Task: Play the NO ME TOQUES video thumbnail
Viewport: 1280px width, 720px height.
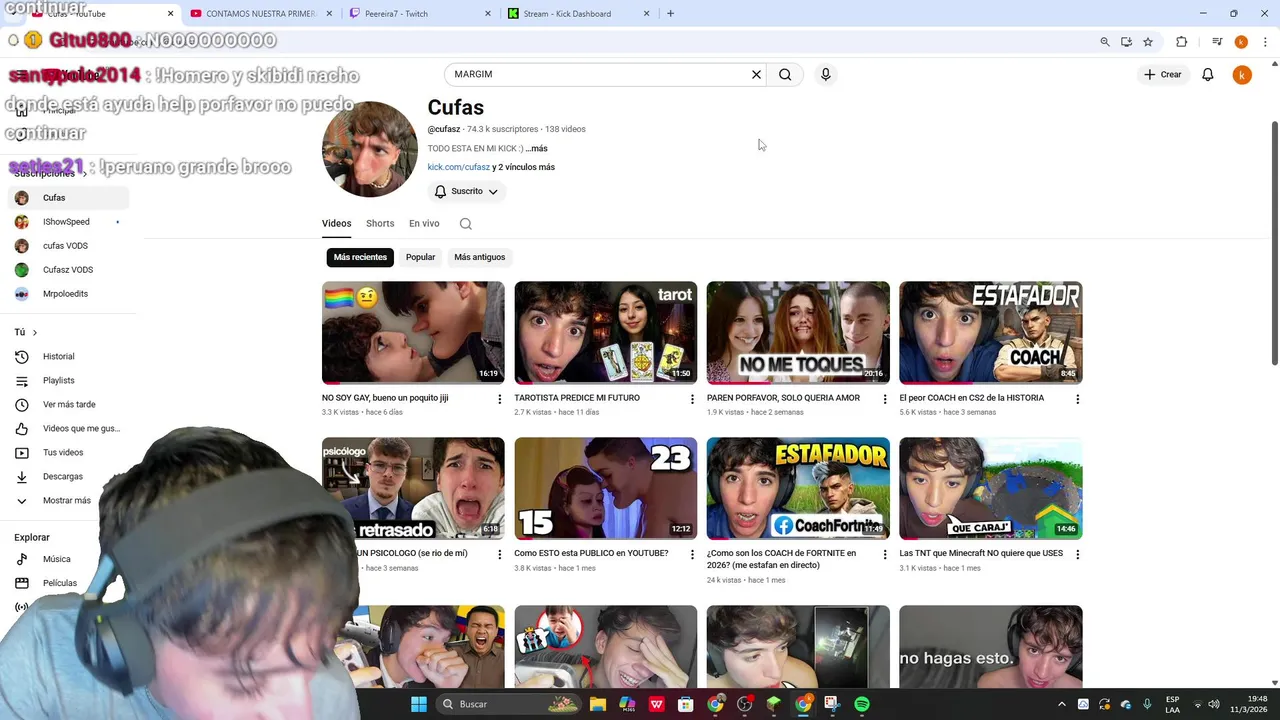Action: pos(798,333)
